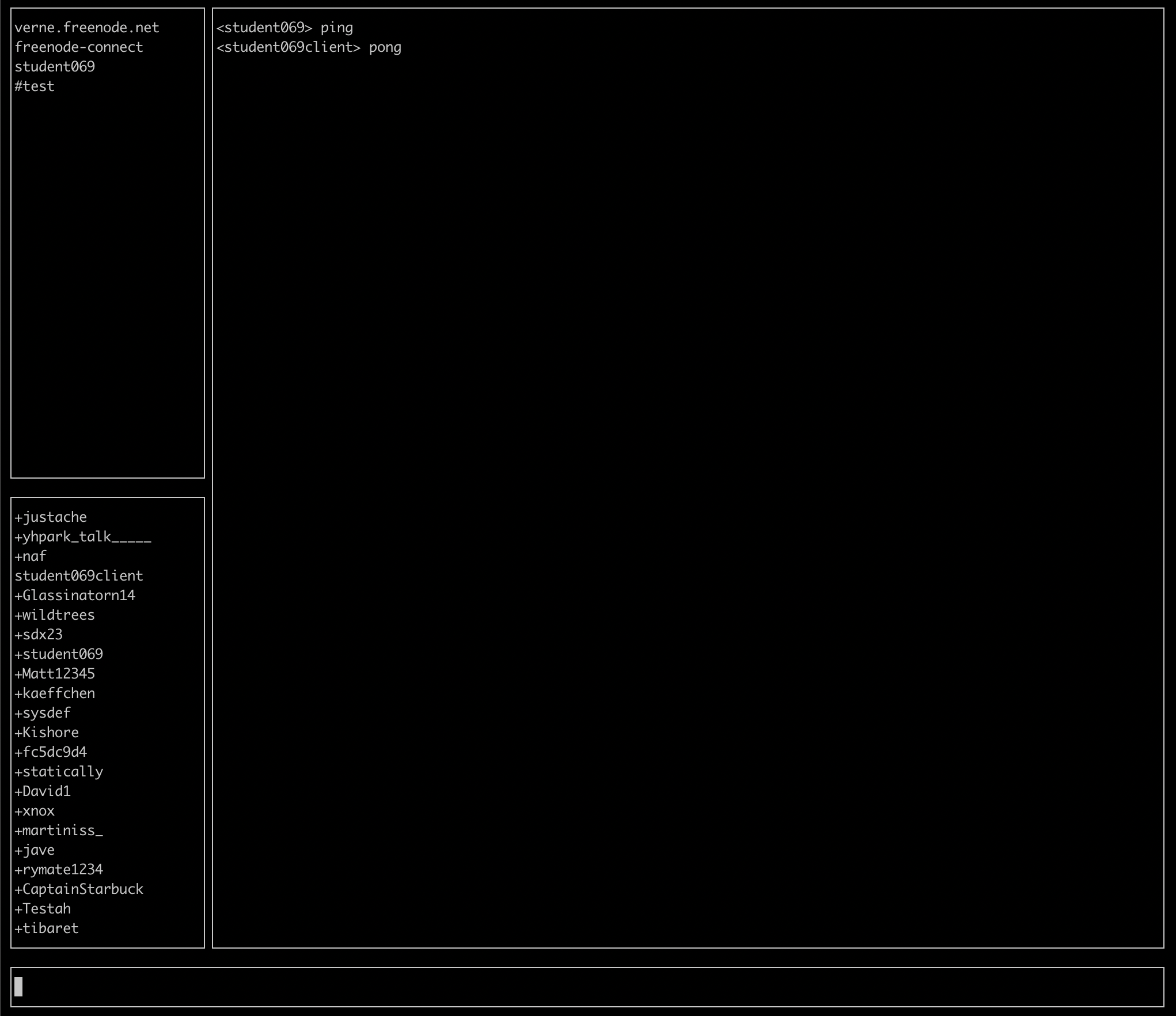Click the student069 ping message

coord(284,28)
